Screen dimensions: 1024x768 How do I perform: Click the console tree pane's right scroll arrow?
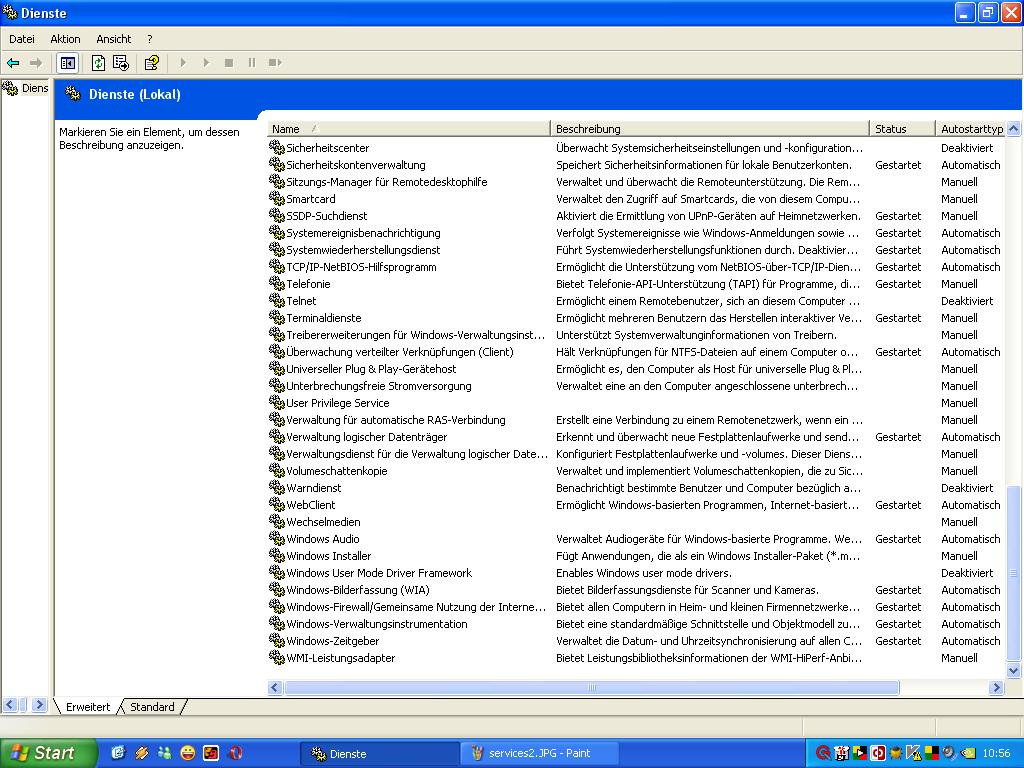39,705
